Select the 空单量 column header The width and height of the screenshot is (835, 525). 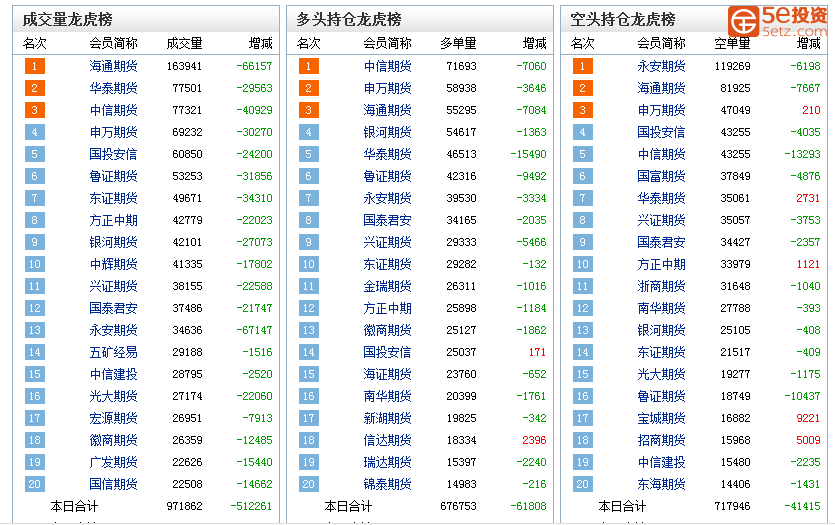point(732,43)
